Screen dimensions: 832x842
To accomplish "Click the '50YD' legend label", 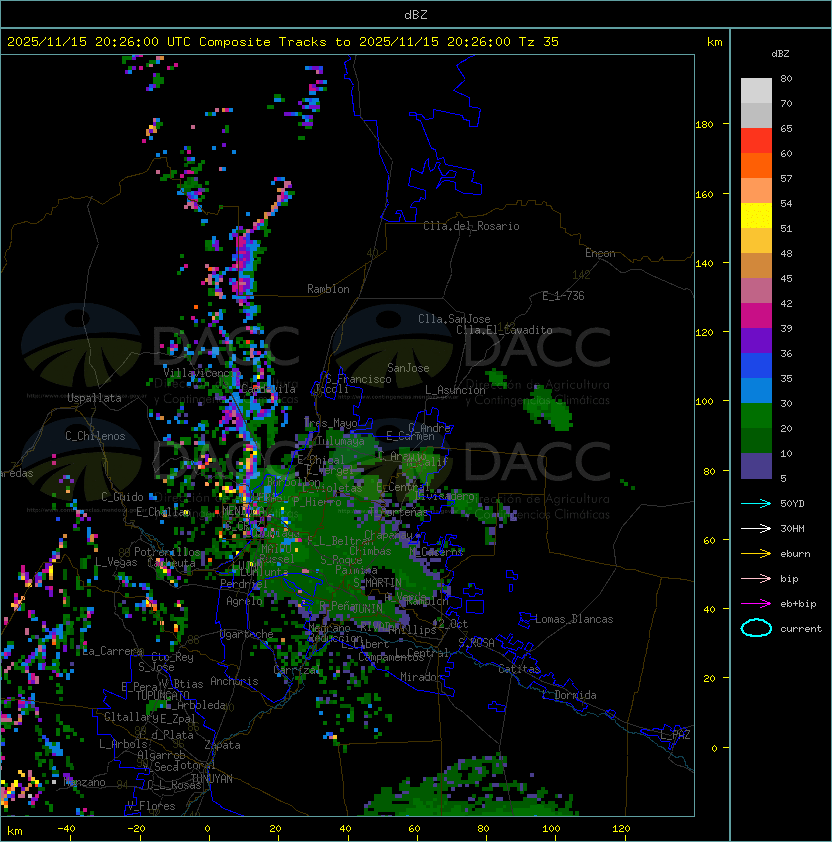I will click(792, 504).
